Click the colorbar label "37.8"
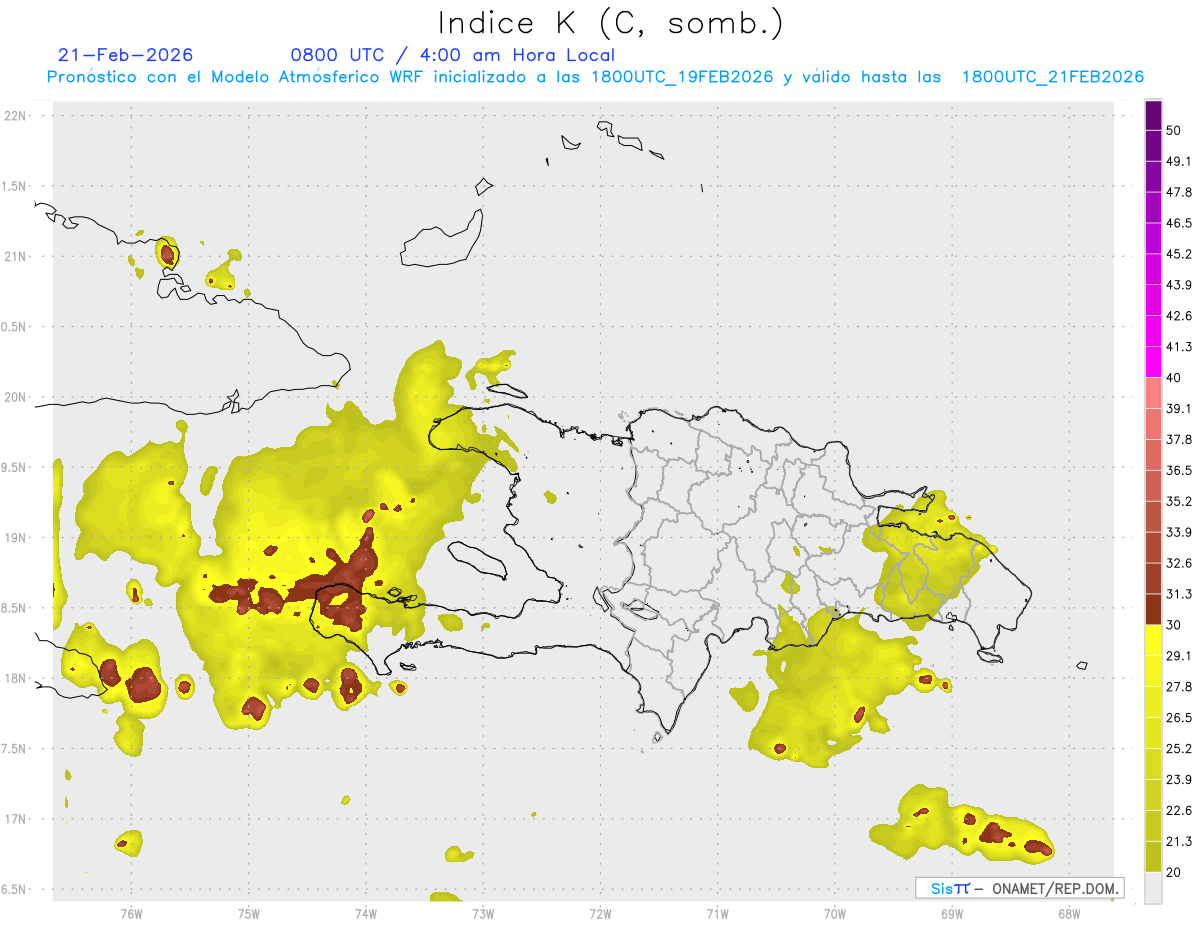Screen dimensions: 1200x927 [x=1179, y=440]
